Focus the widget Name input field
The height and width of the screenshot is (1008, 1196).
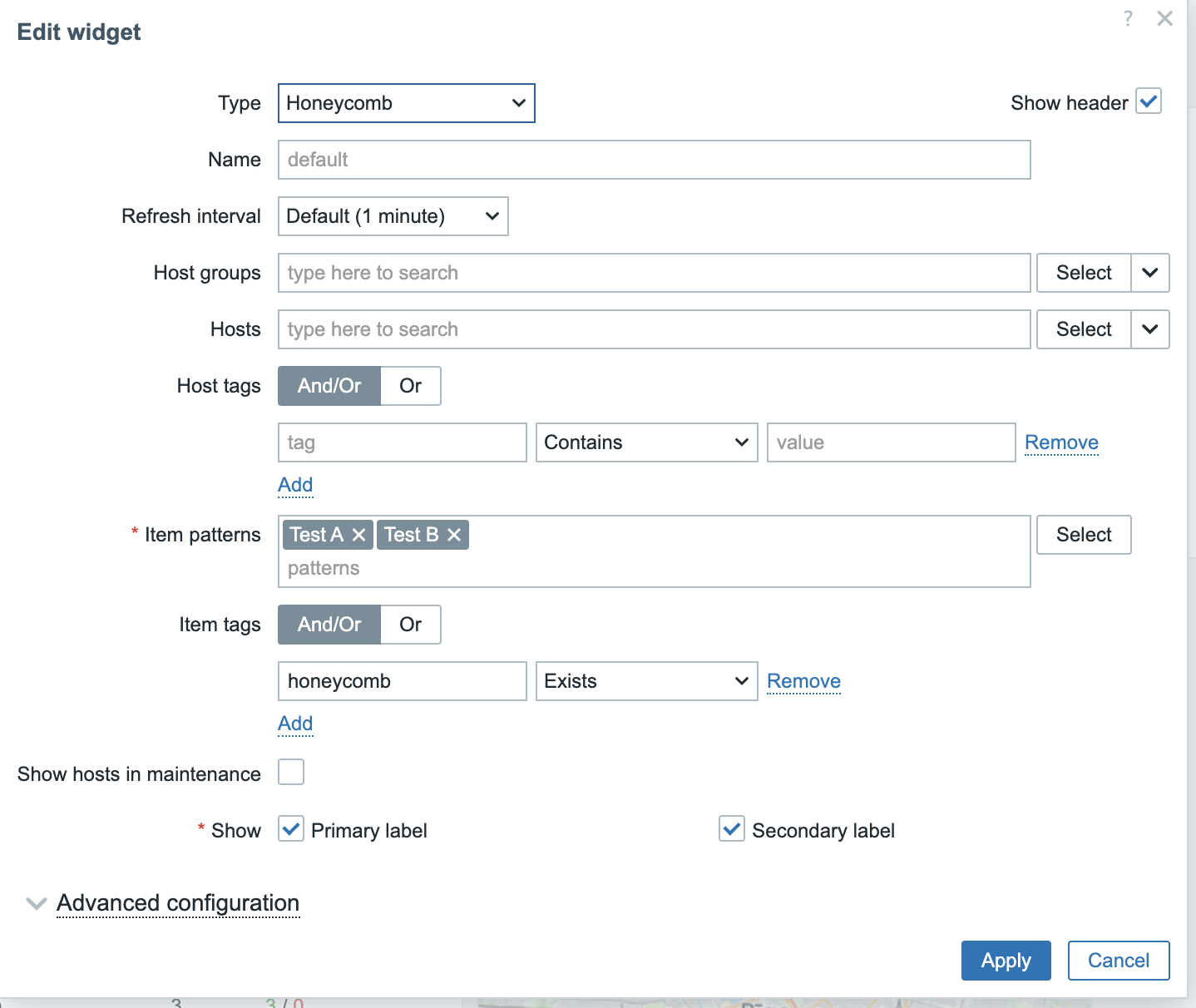(x=654, y=160)
